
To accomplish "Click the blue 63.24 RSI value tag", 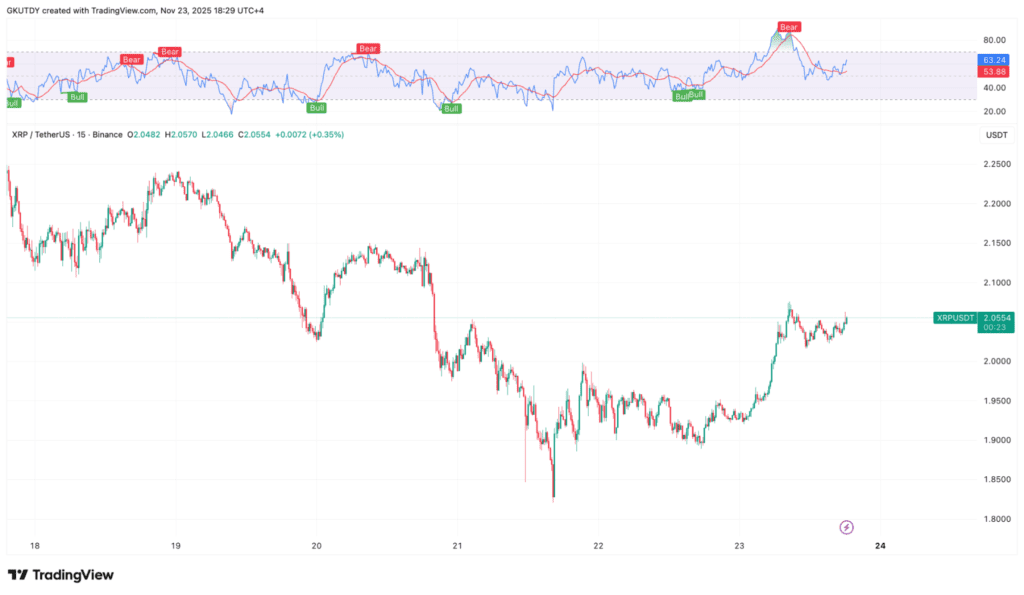I will [996, 60].
